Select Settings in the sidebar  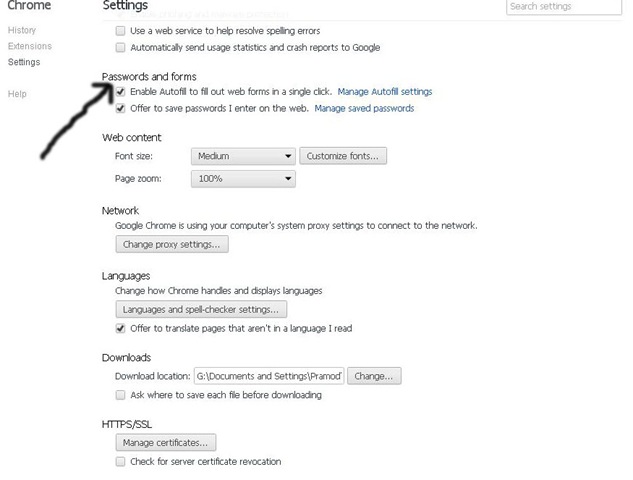[x=24, y=62]
